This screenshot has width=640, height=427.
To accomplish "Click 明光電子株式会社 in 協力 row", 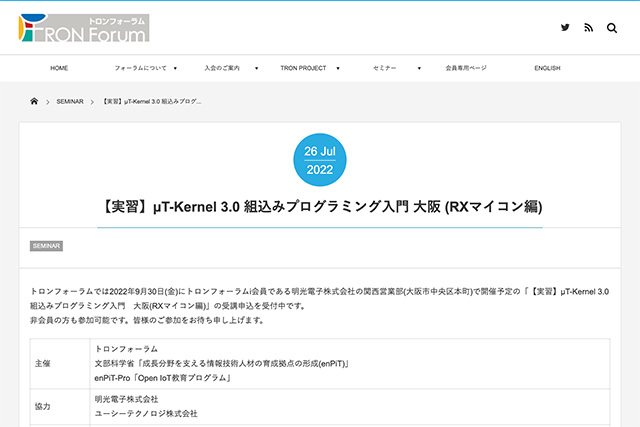I will [126, 399].
